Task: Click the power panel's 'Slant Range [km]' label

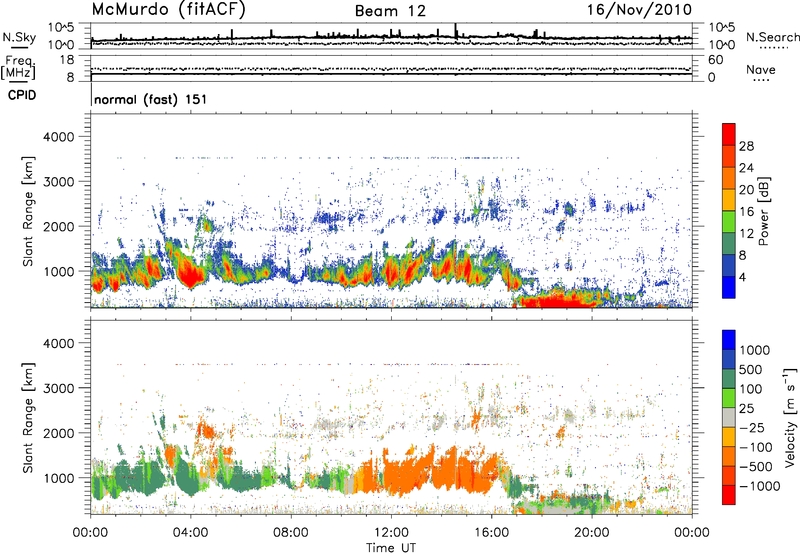Action: (28, 211)
